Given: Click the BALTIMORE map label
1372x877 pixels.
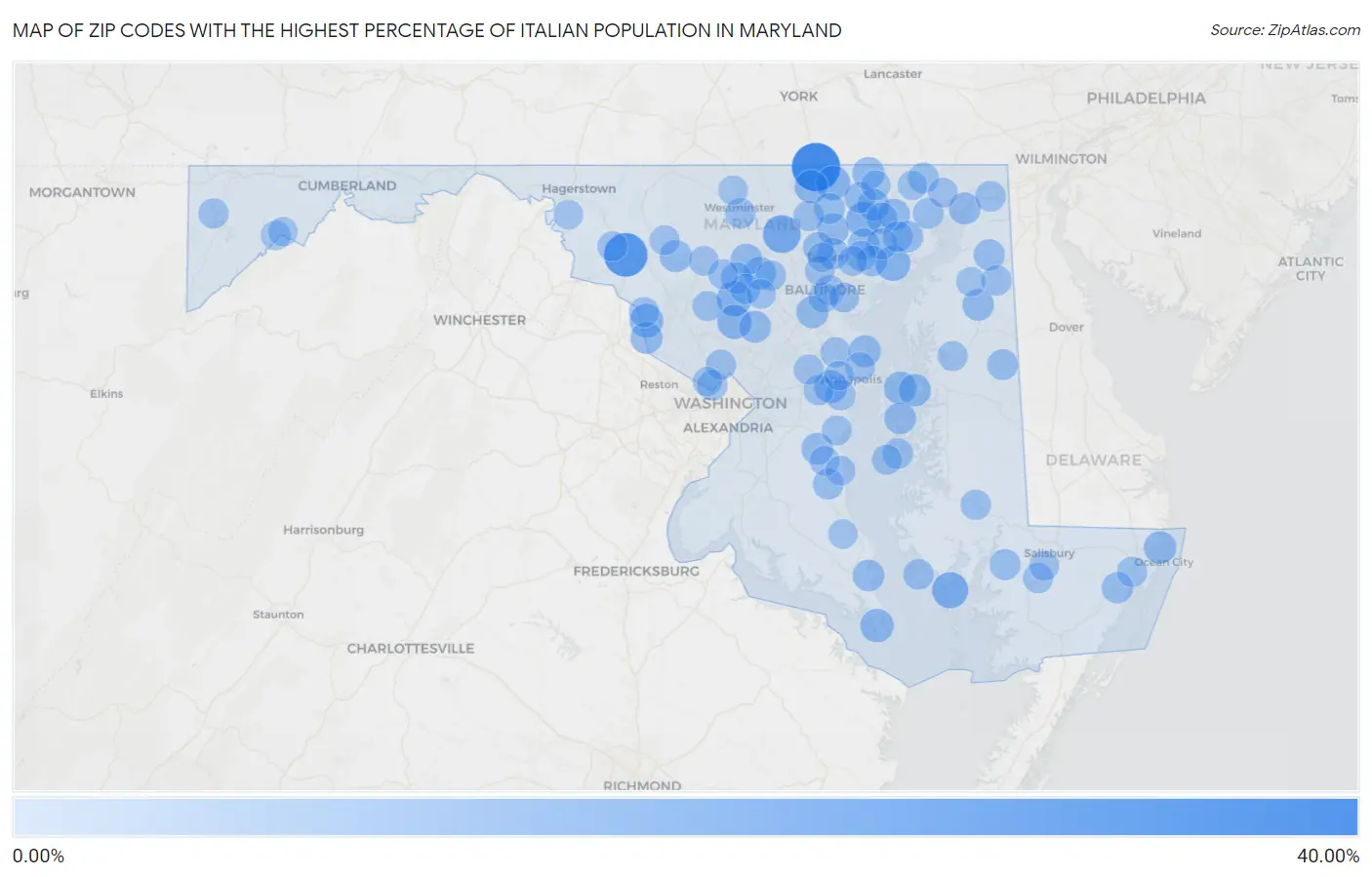Looking at the screenshot, I should 825,290.
